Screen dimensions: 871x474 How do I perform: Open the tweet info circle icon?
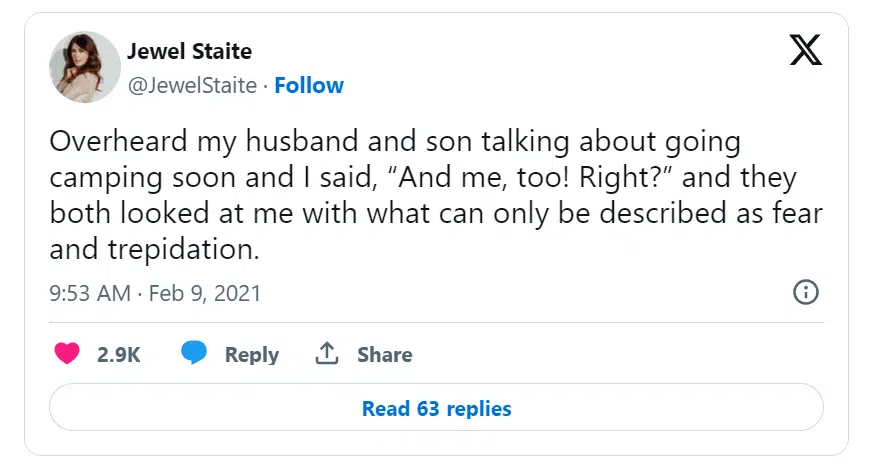805,293
